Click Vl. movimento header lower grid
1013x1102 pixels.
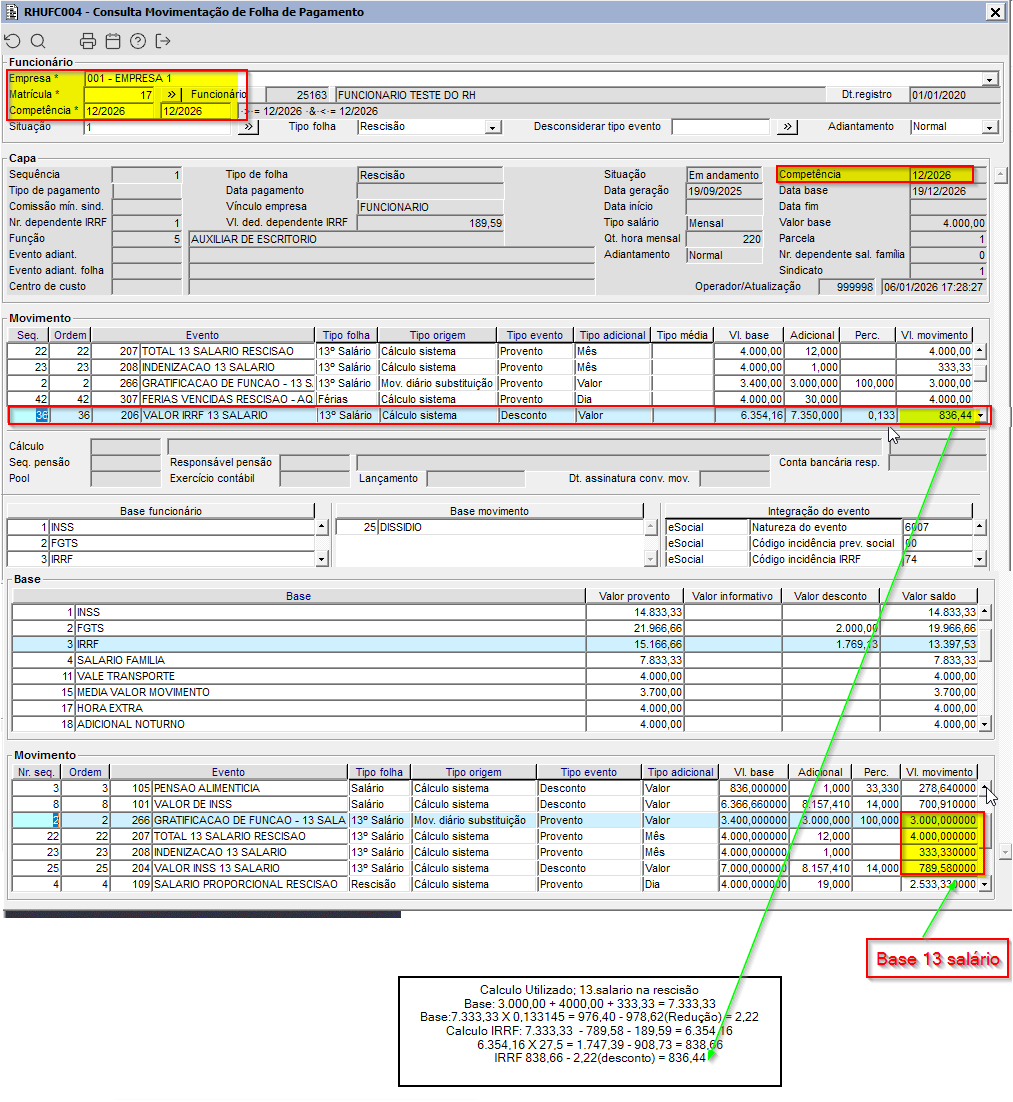(x=939, y=772)
